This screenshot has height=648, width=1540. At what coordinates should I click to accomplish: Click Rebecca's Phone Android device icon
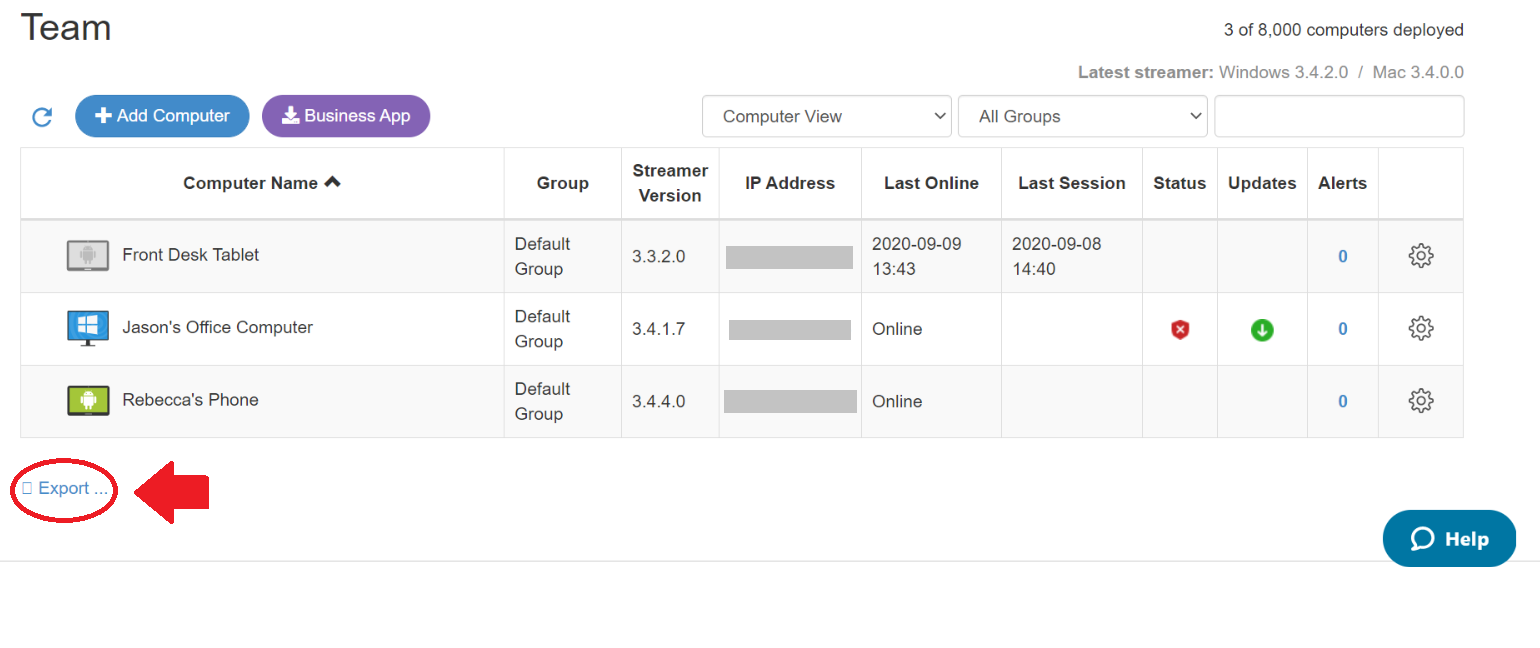(88, 401)
